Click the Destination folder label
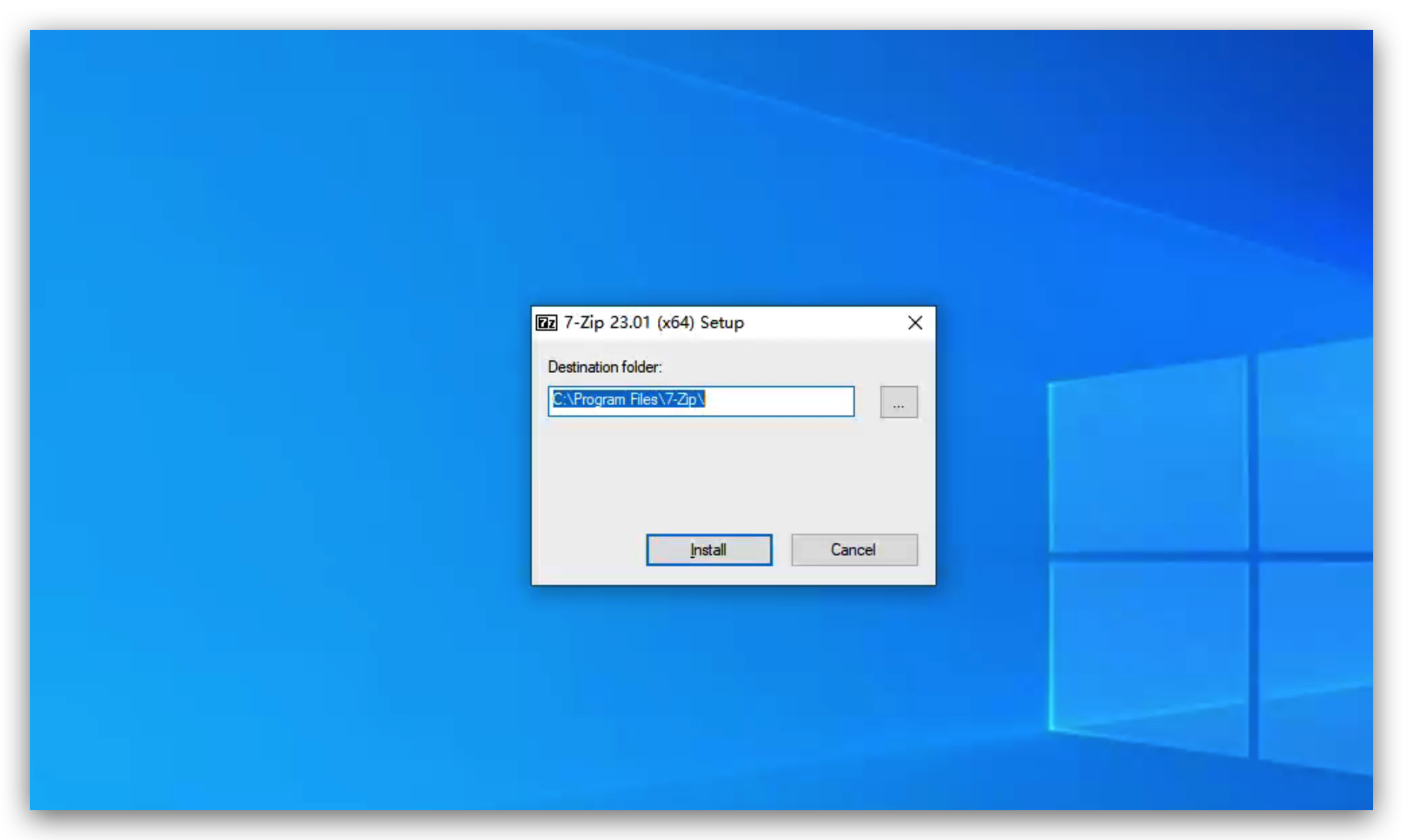This screenshot has height=840, width=1403. coord(605,367)
